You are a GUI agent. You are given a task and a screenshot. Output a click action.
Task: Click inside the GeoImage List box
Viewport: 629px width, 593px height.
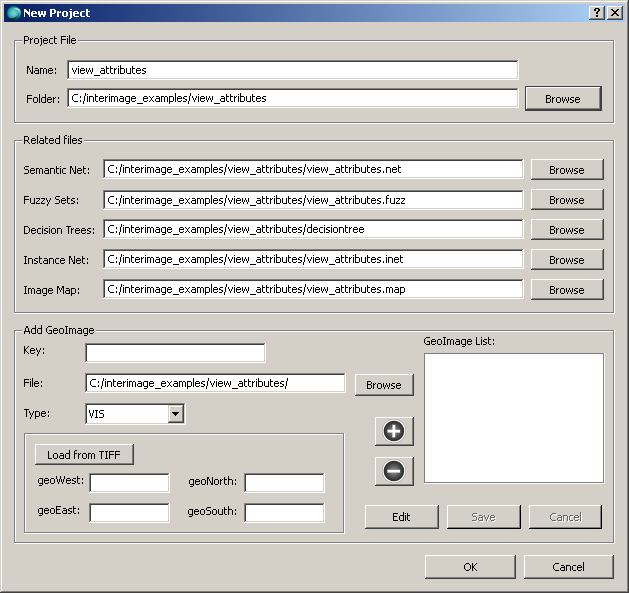(x=513, y=417)
